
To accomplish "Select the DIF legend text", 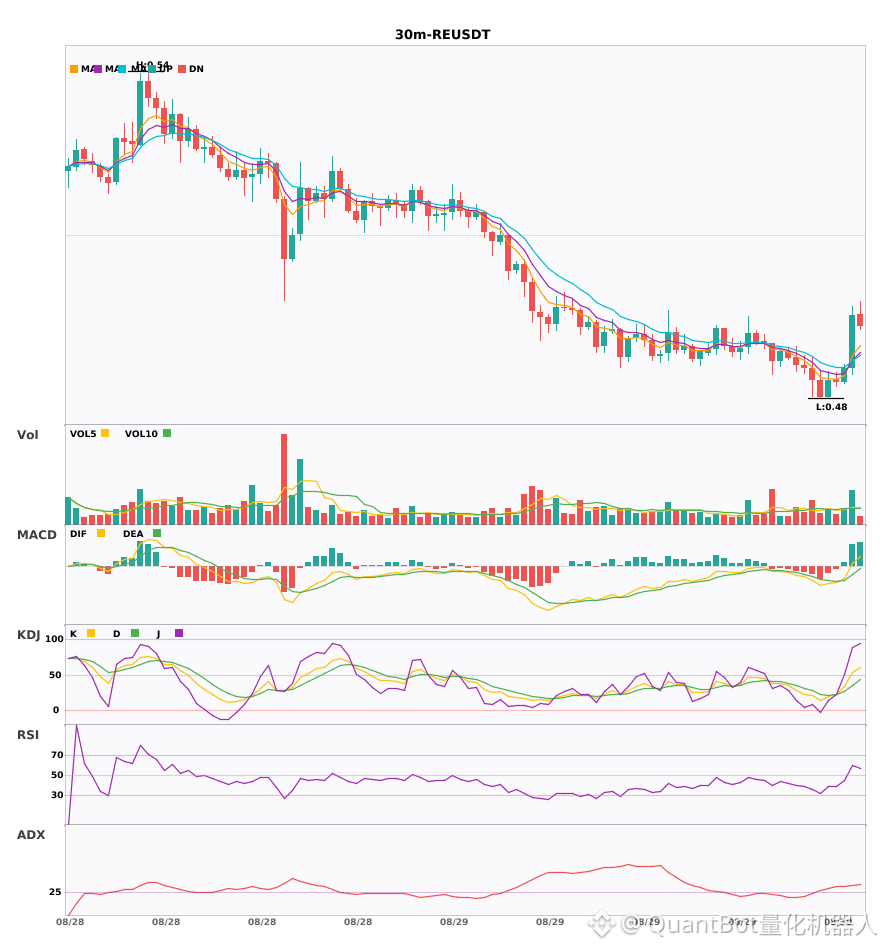I will 78,534.
